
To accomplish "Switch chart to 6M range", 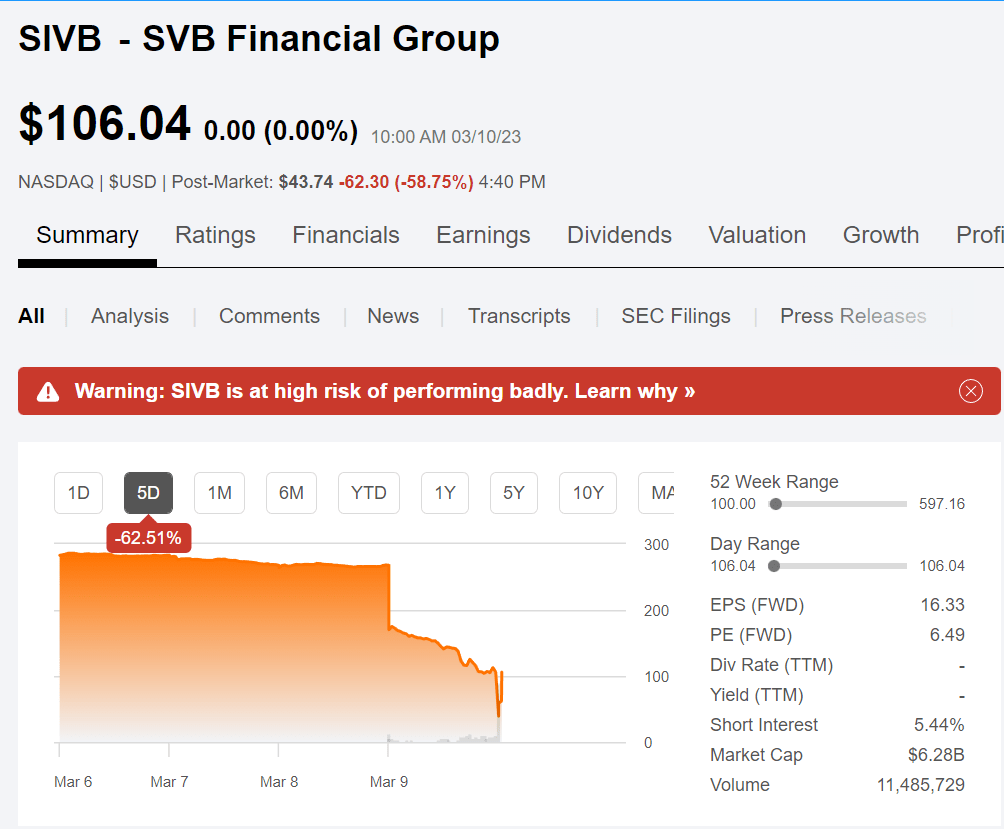I will [291, 493].
